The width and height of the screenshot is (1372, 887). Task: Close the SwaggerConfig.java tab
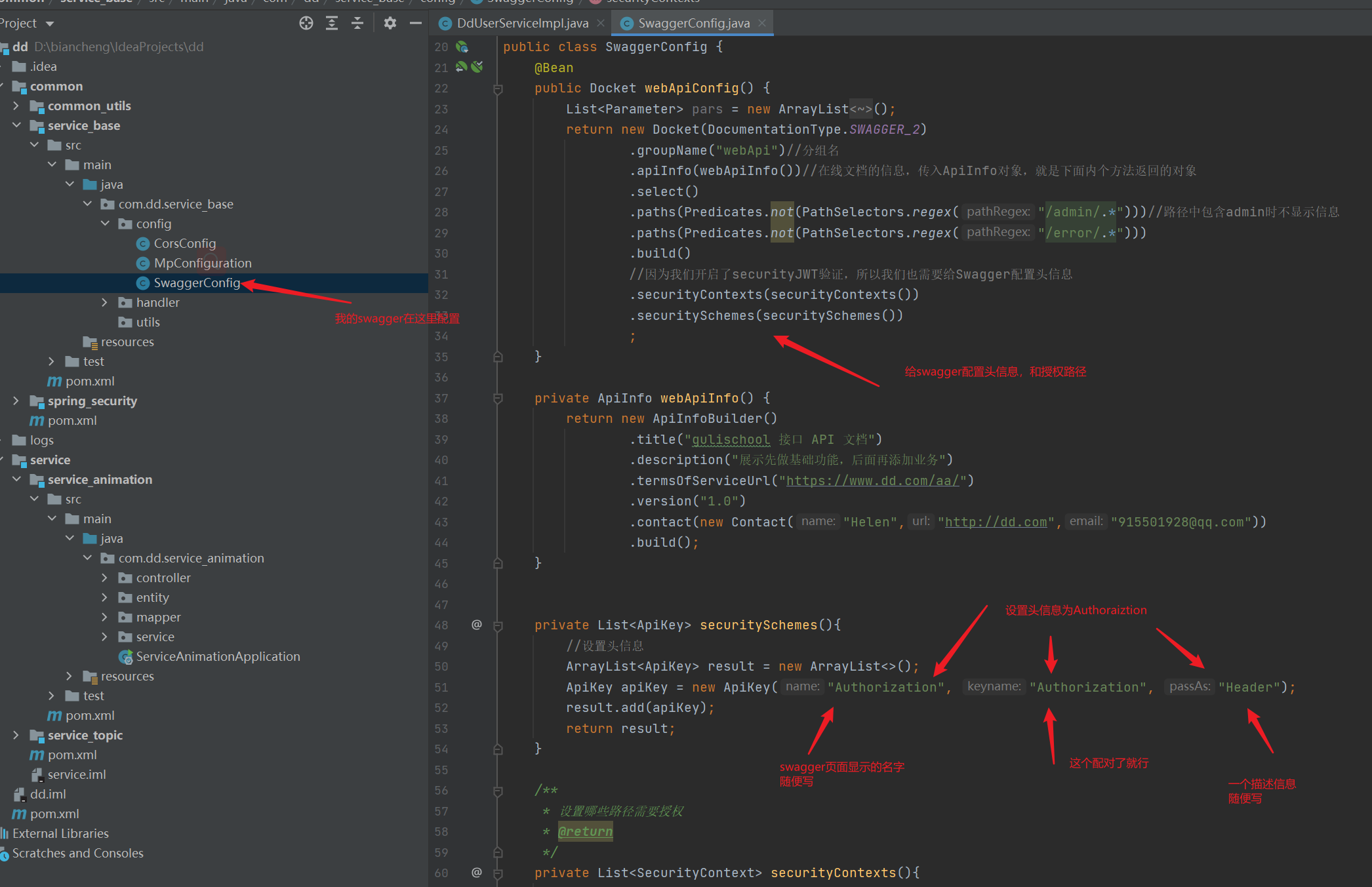762,23
